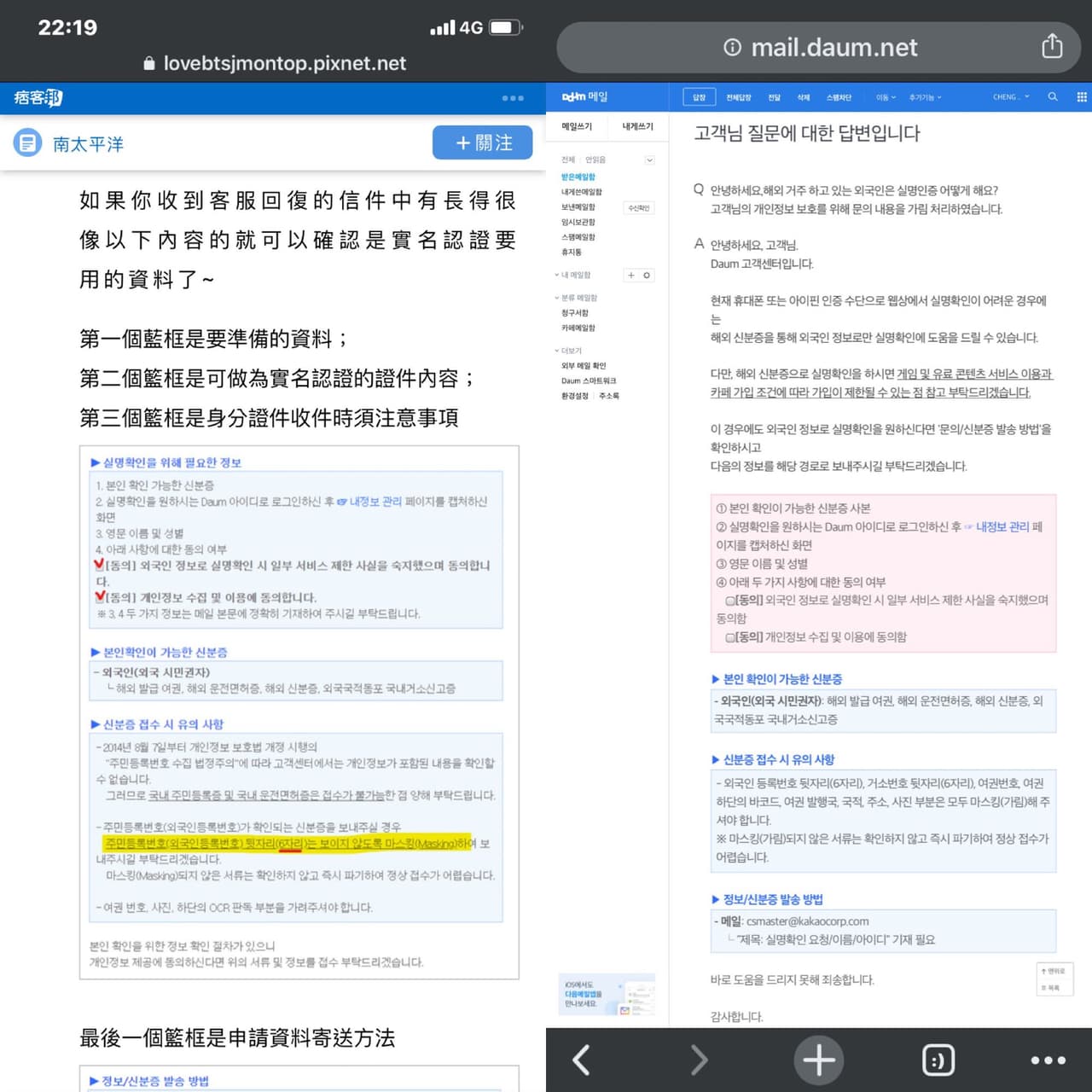Click 내정보 관리 link in pink box
This screenshot has height=1092, width=1092.
(1002, 527)
